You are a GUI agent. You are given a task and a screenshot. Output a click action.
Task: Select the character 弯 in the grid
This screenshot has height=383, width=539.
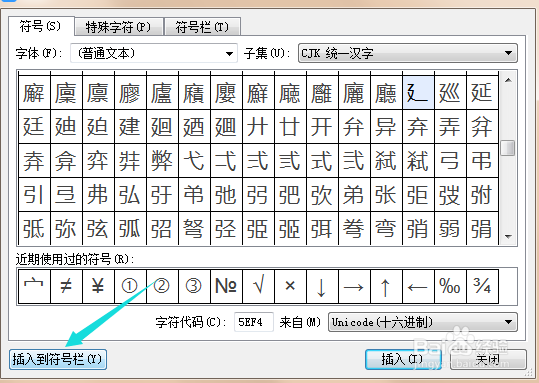pos(386,228)
